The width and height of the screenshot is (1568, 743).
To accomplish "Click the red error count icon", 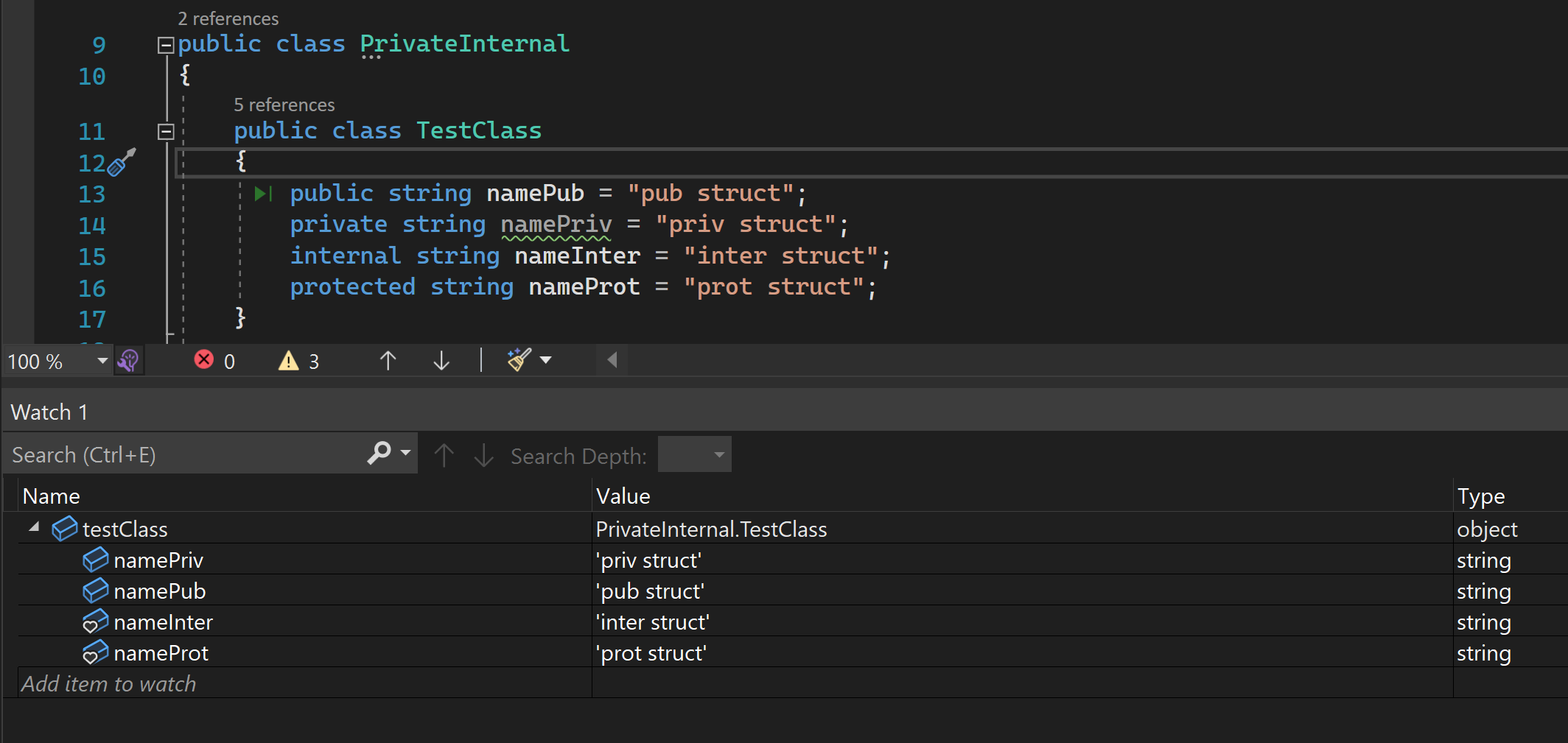I will tap(204, 359).
